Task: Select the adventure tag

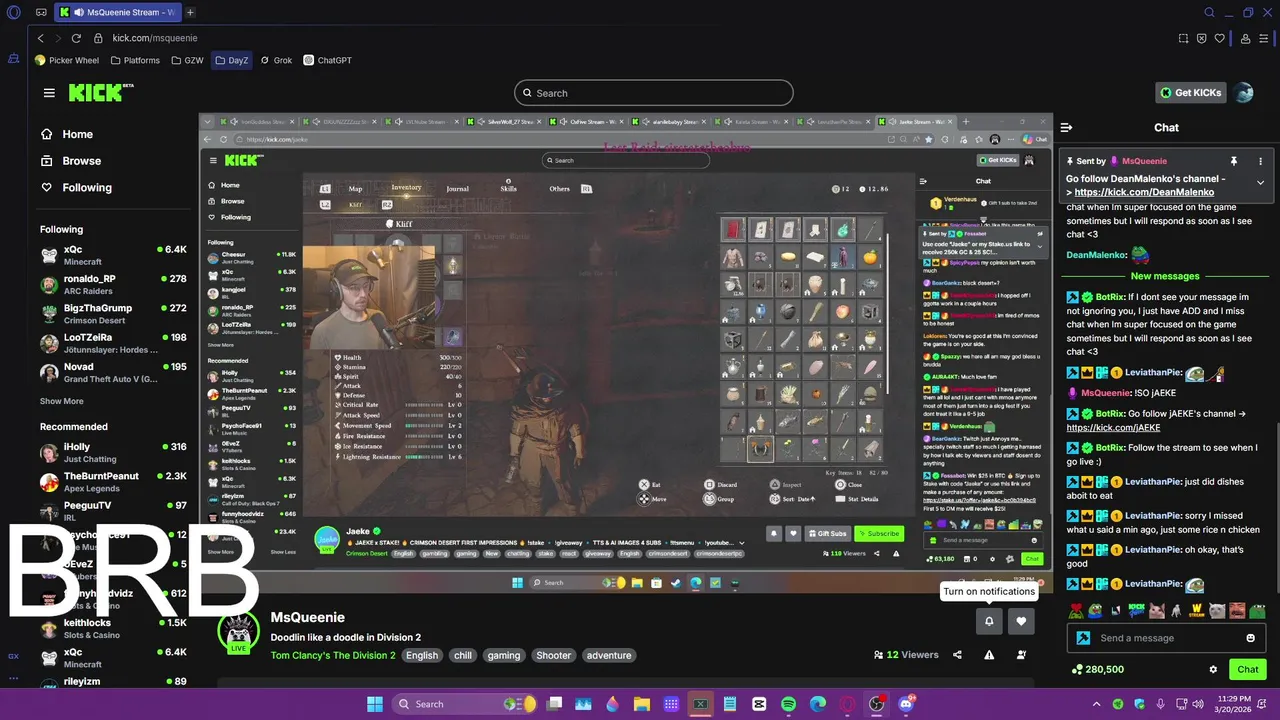Action: (x=609, y=656)
